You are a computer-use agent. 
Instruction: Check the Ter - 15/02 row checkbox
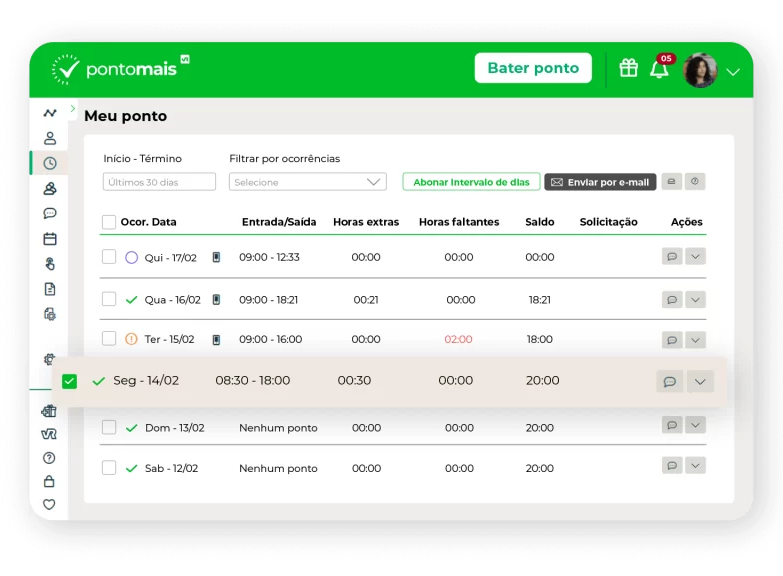click(x=109, y=338)
